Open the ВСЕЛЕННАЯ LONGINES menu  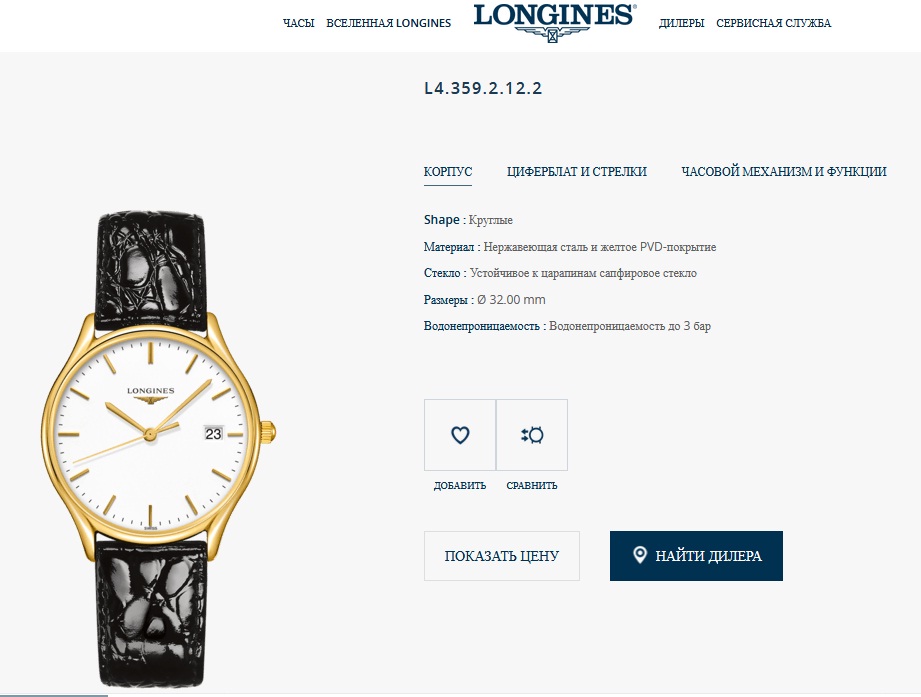(388, 23)
